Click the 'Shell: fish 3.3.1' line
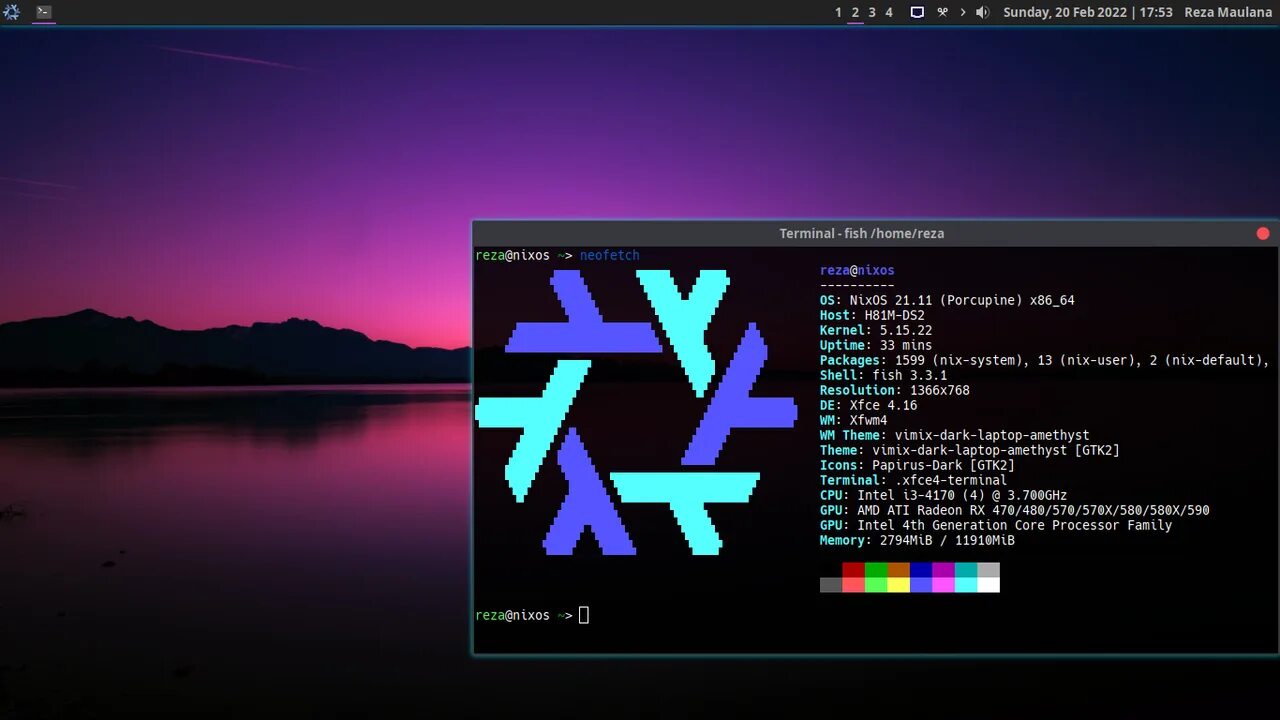The height and width of the screenshot is (720, 1280). coord(883,375)
